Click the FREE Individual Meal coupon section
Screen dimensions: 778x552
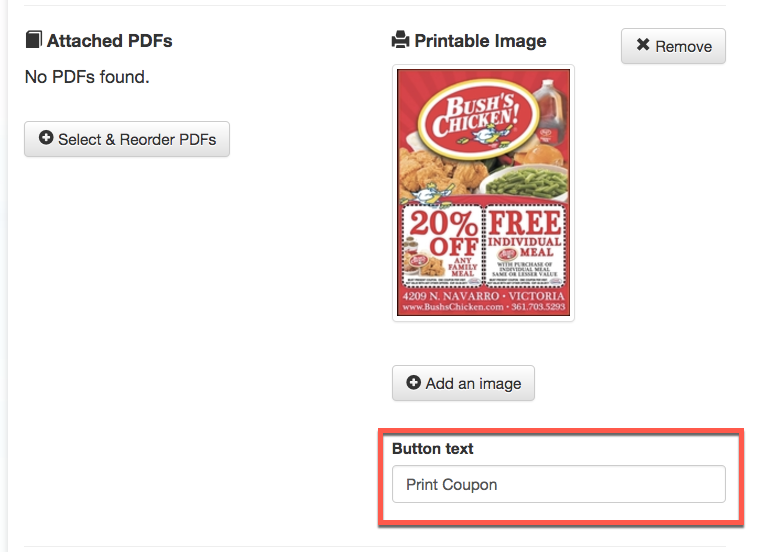click(524, 245)
